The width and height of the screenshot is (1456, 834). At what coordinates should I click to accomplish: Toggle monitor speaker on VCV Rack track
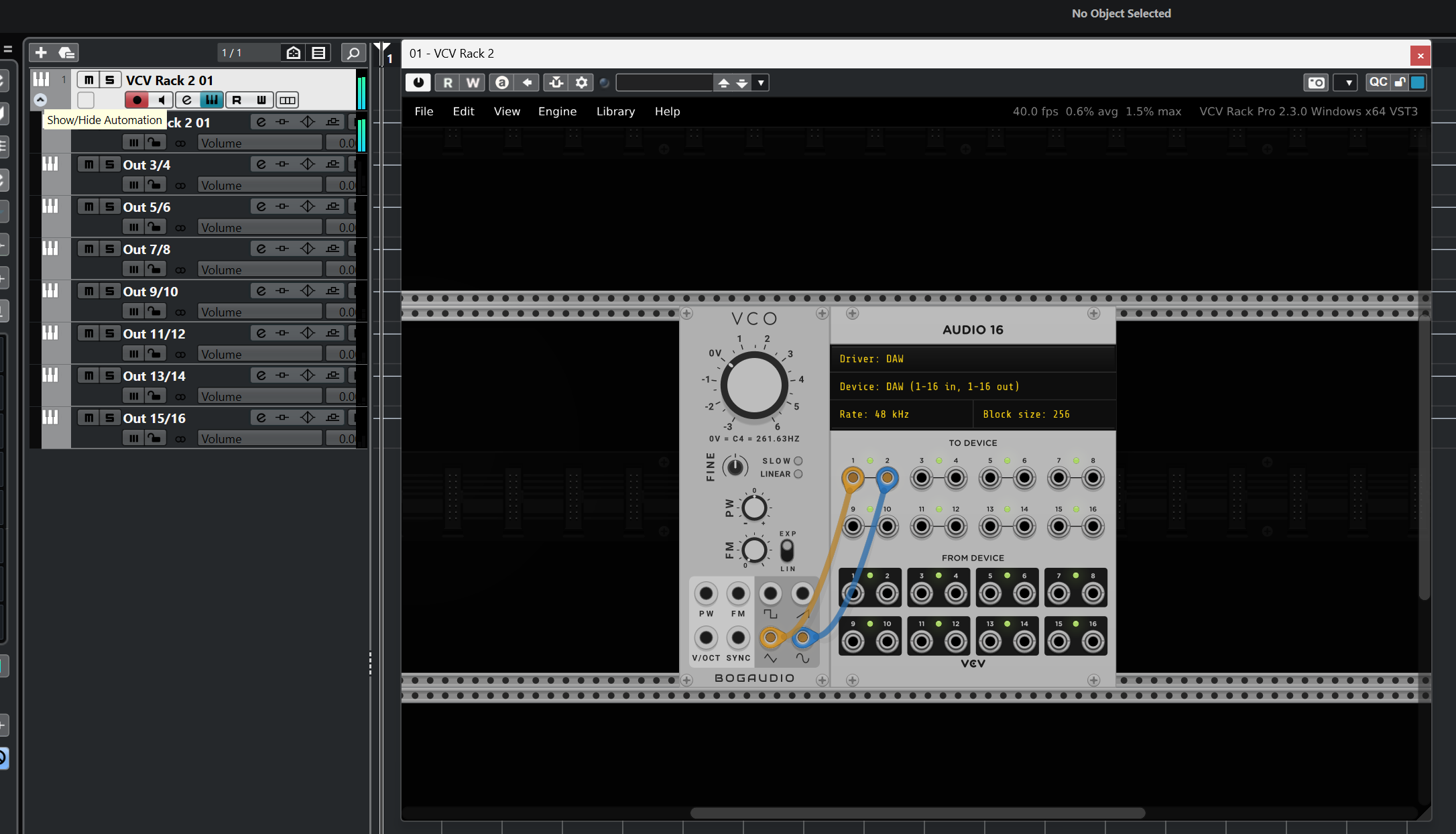[x=161, y=100]
